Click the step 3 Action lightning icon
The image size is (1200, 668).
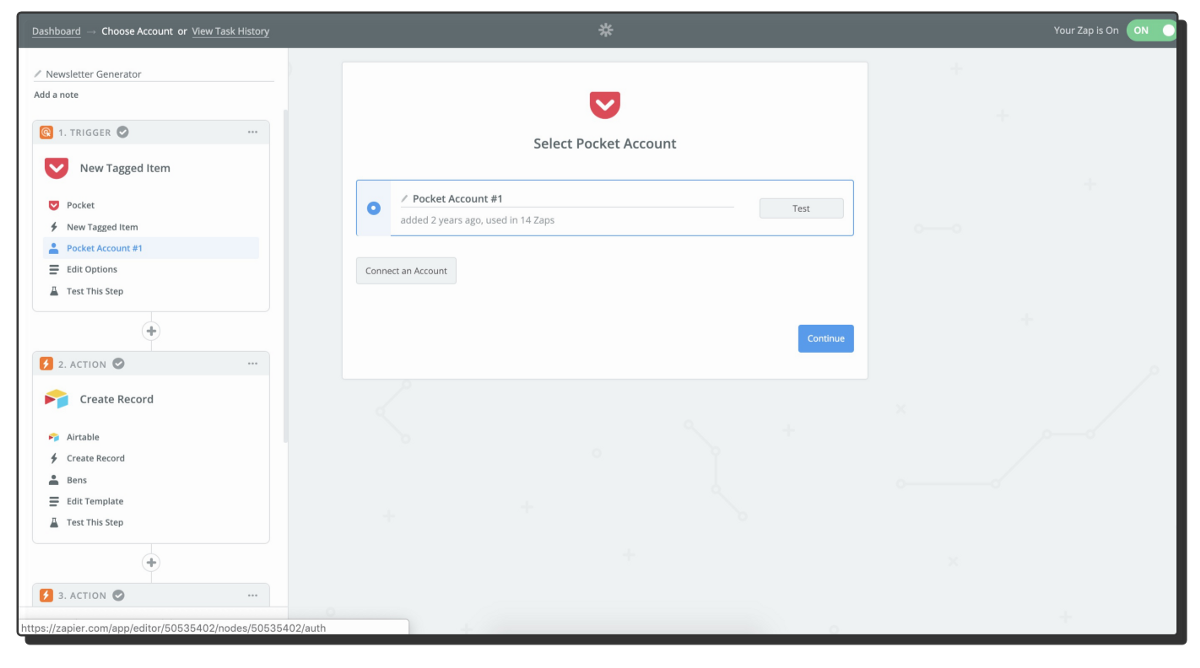pos(46,595)
